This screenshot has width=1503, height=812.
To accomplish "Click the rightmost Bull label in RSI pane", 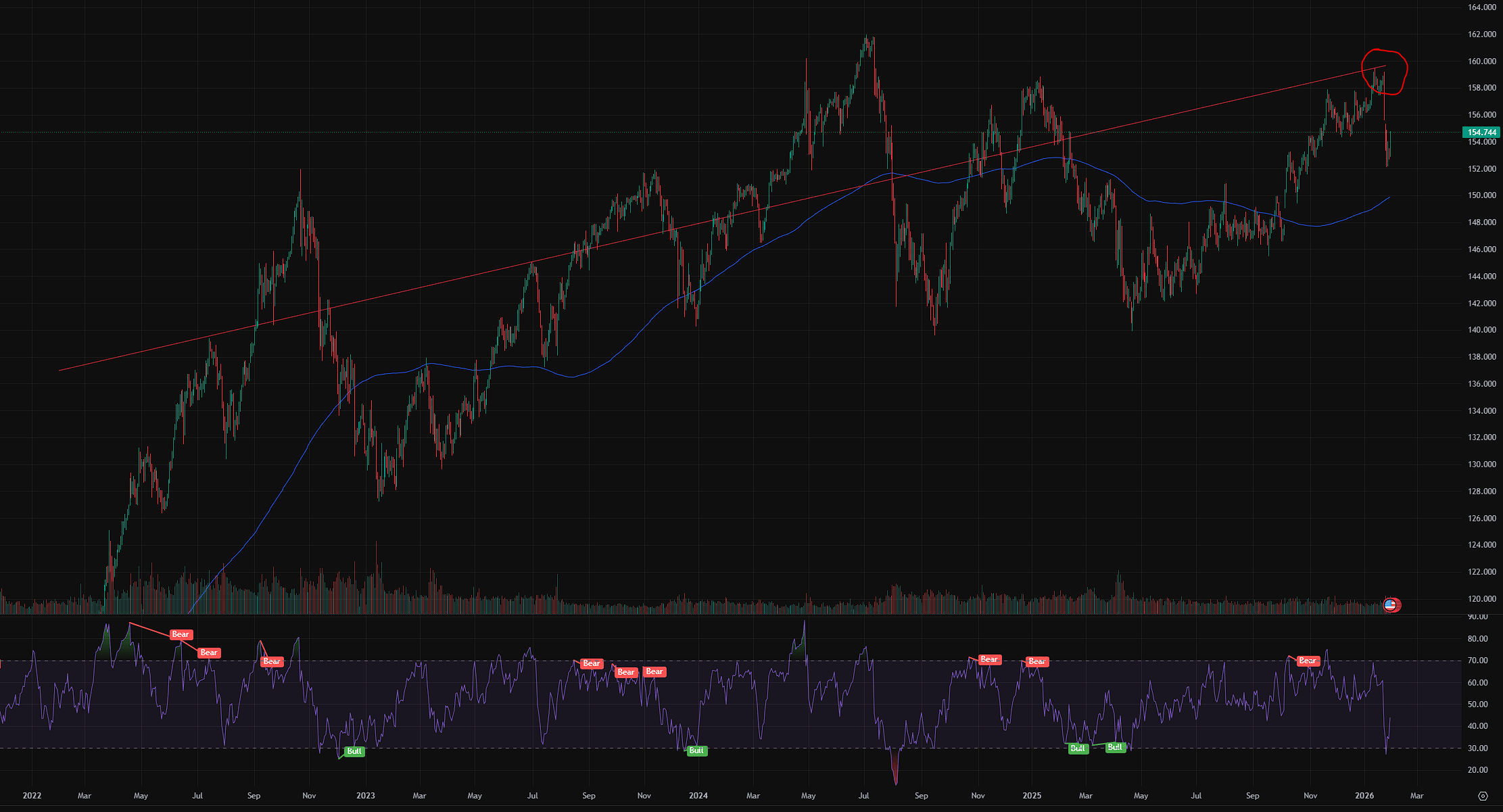I will 1115,747.
